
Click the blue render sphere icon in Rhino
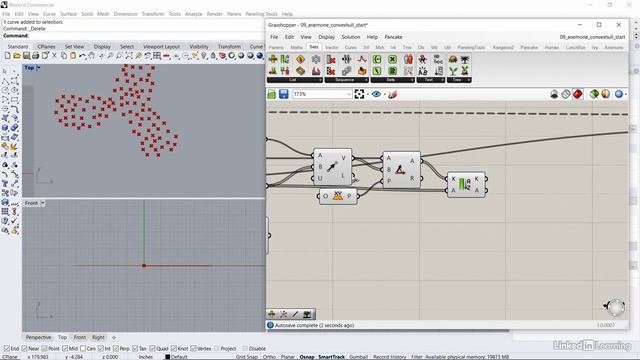[260, 56]
